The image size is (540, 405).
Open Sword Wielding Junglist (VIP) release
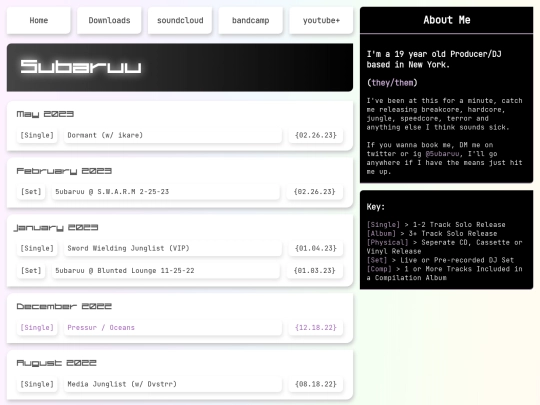tap(173, 248)
